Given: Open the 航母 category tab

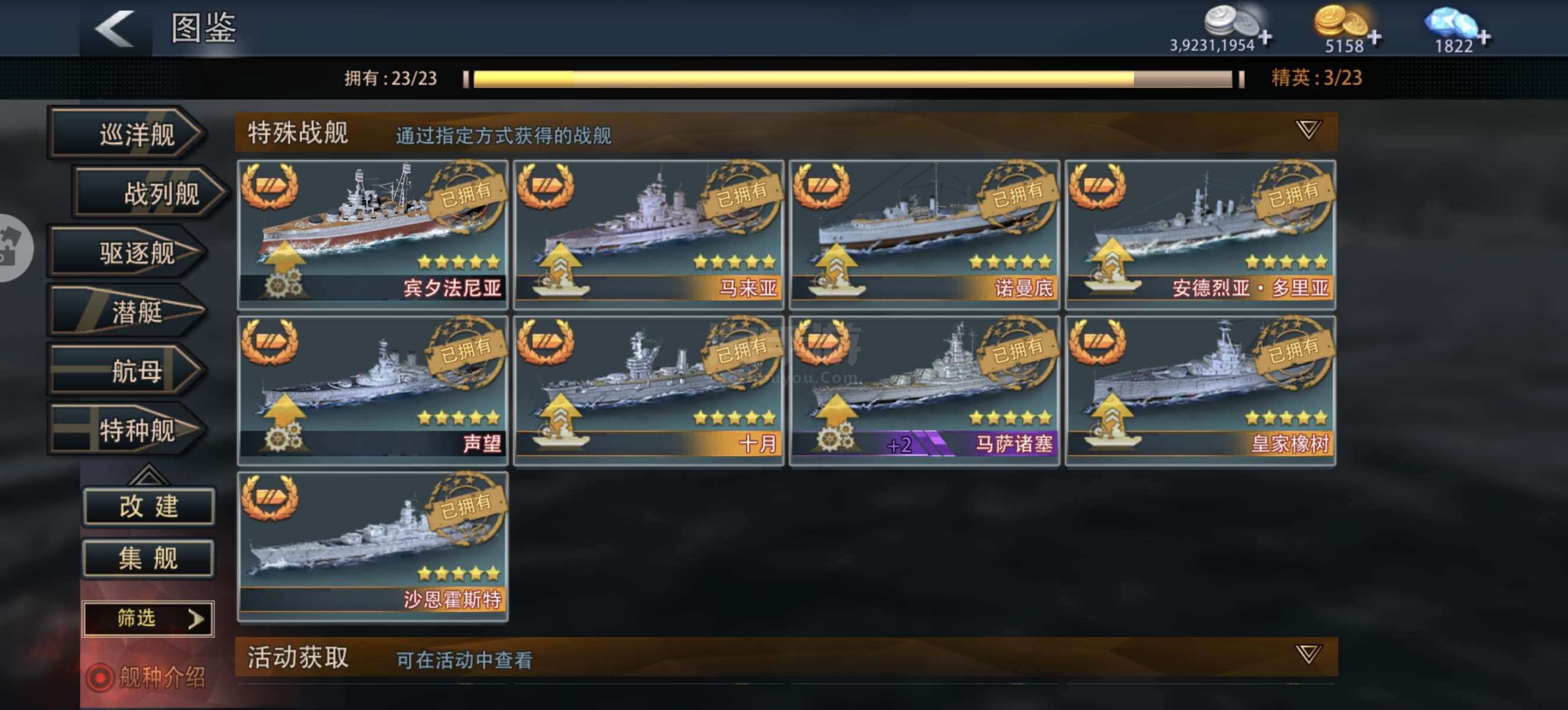Looking at the screenshot, I should pos(127,370).
